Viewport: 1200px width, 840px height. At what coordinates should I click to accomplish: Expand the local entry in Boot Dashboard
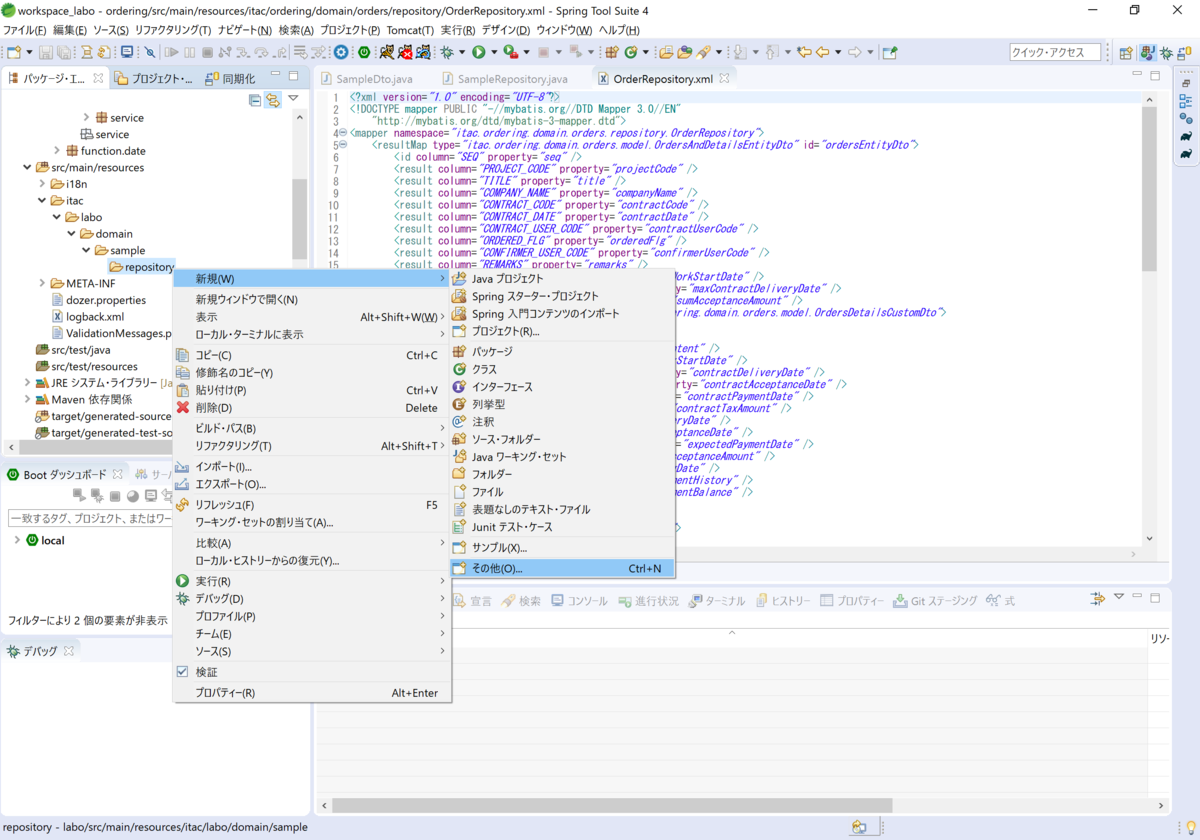point(18,539)
